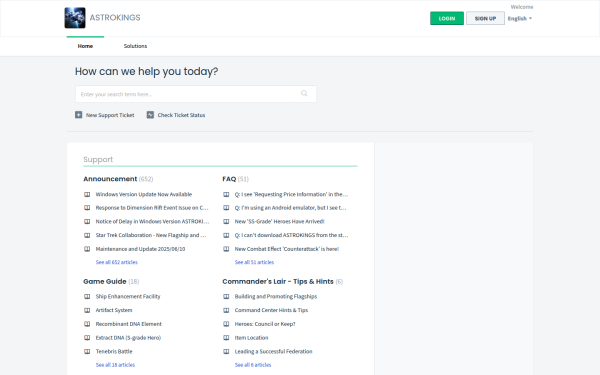Open Commander's Lair - Tips & Hints heading
The height and width of the screenshot is (375, 600).
(278, 281)
